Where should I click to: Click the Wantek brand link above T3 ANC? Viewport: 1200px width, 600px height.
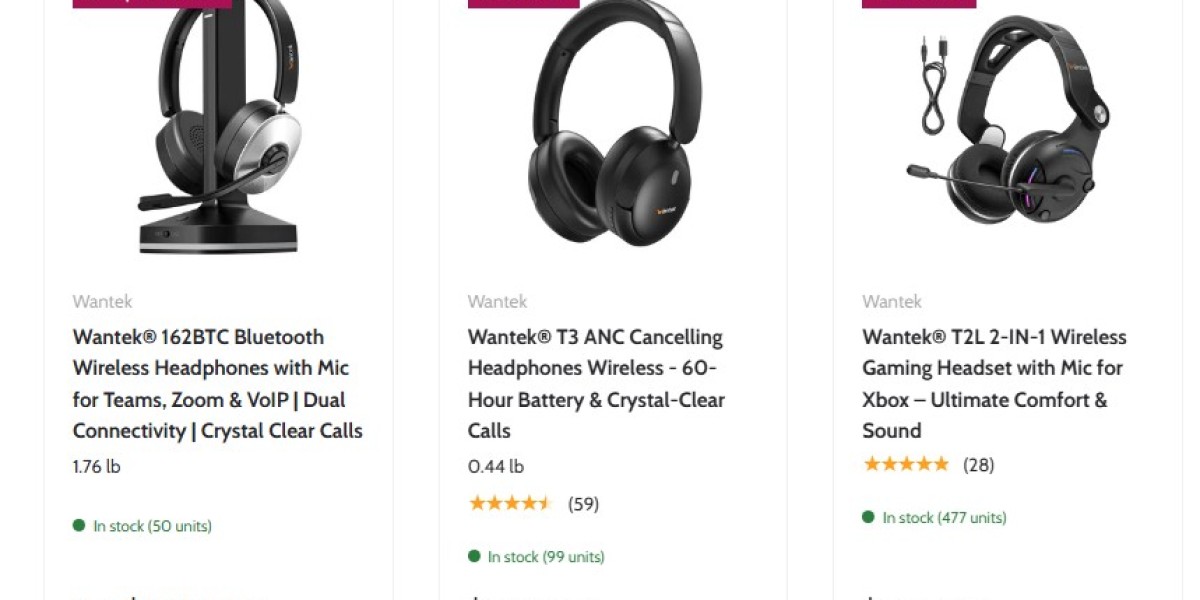(497, 301)
